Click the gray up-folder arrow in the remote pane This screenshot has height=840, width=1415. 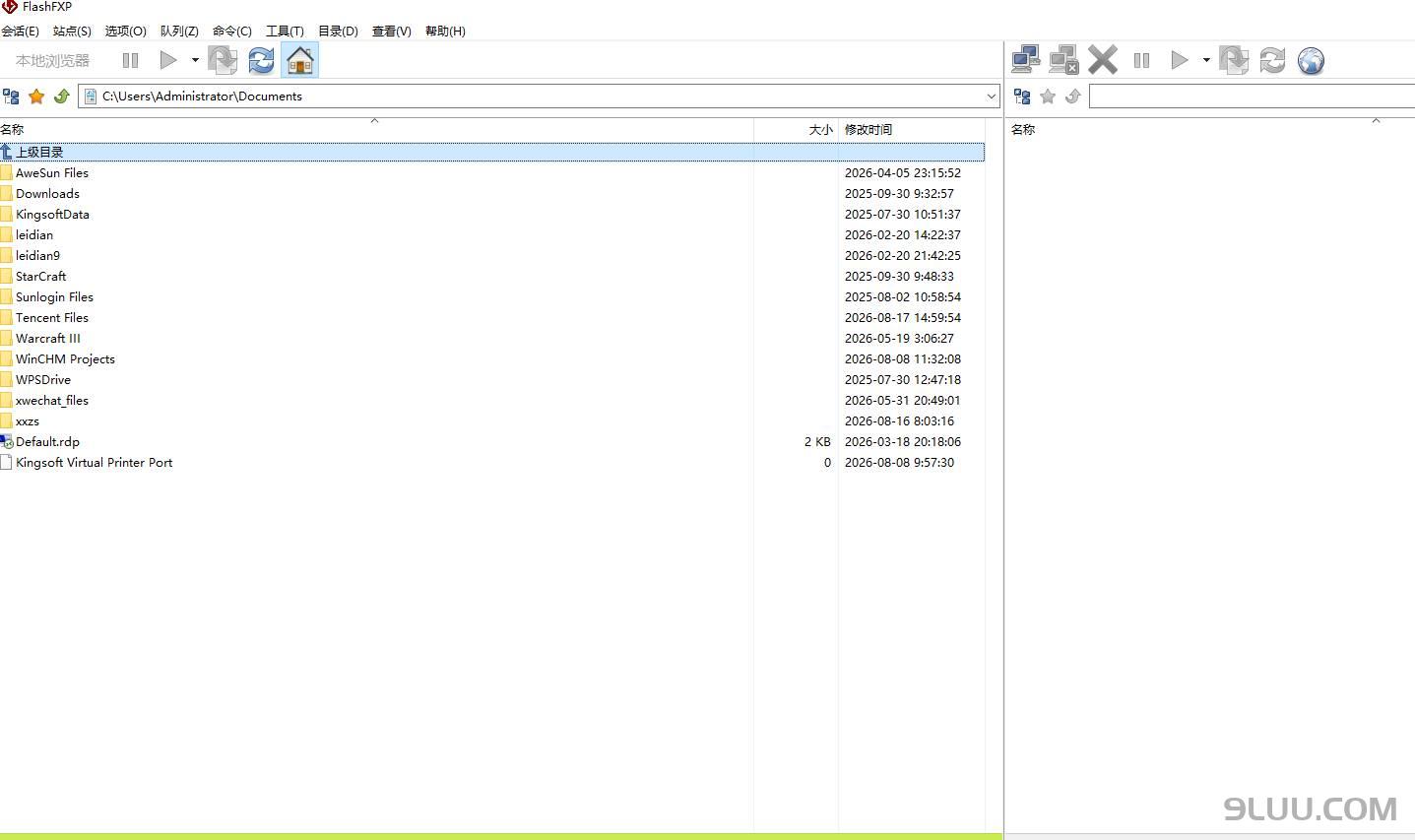tap(1073, 97)
